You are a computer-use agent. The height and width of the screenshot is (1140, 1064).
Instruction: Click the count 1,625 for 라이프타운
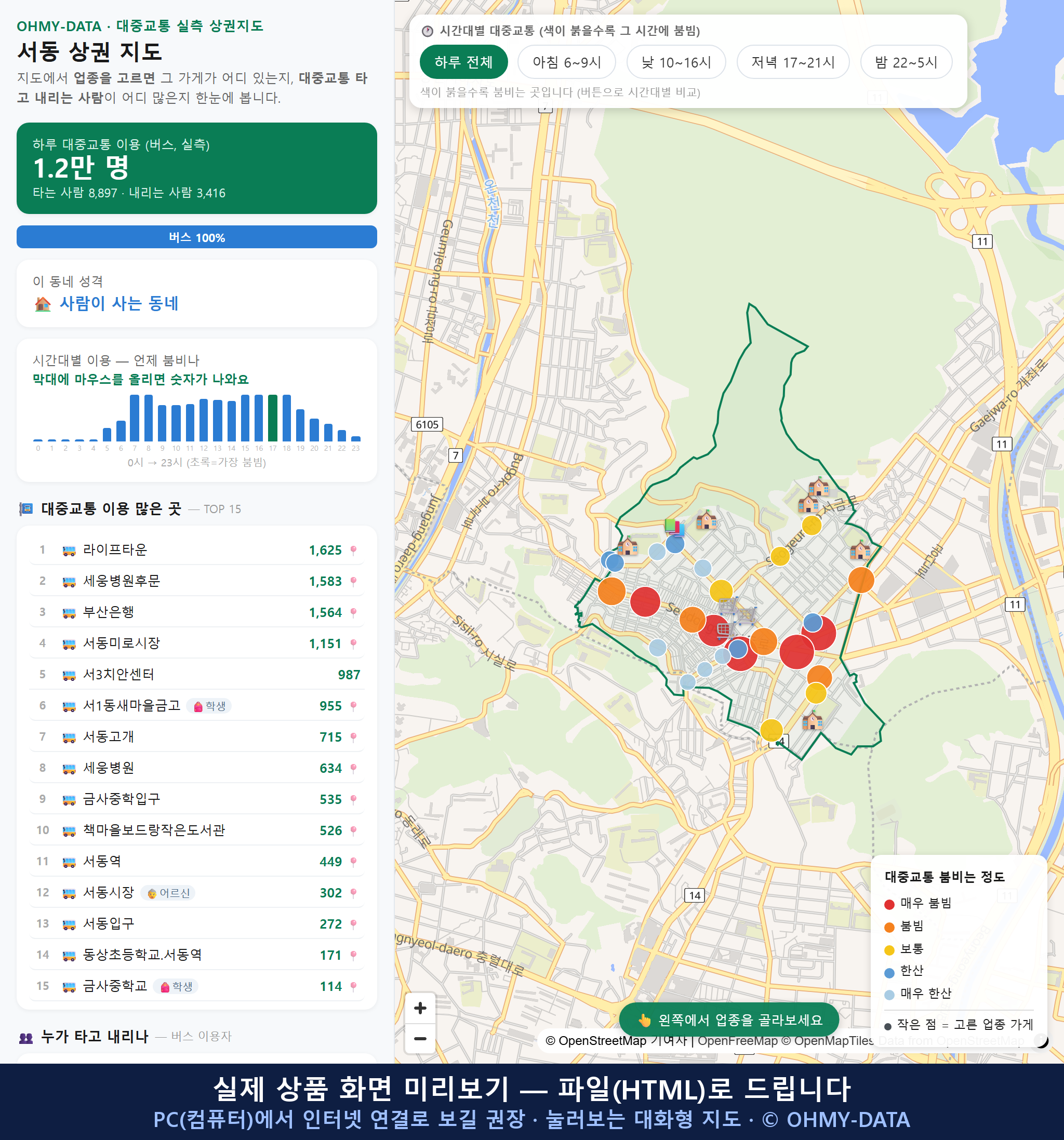(x=325, y=550)
